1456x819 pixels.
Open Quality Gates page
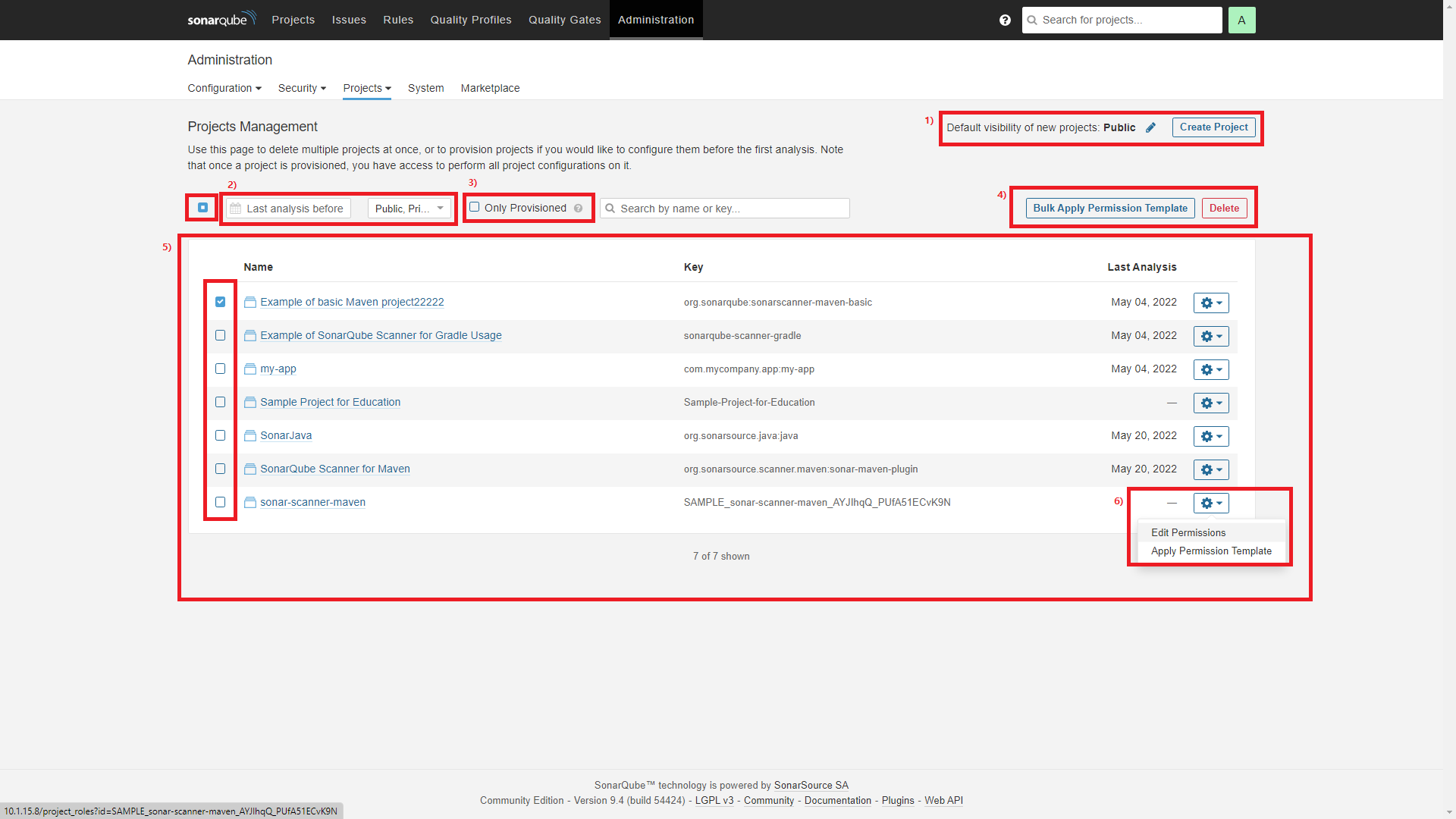(564, 20)
